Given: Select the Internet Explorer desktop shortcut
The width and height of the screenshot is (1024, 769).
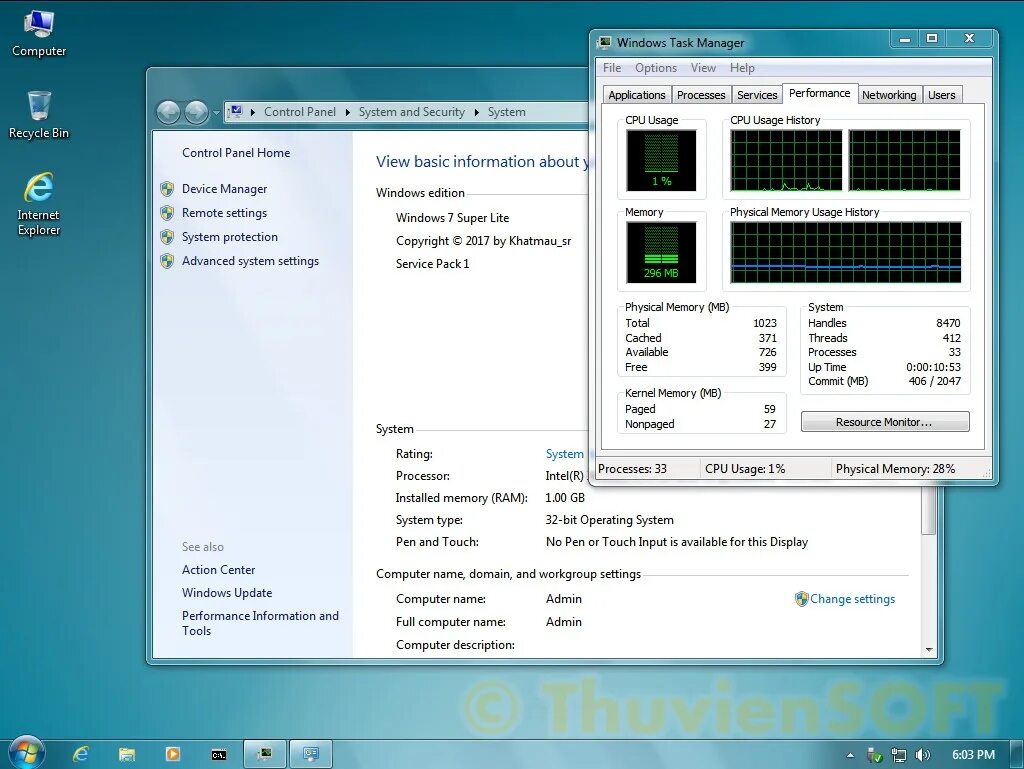Looking at the screenshot, I should pos(39,204).
